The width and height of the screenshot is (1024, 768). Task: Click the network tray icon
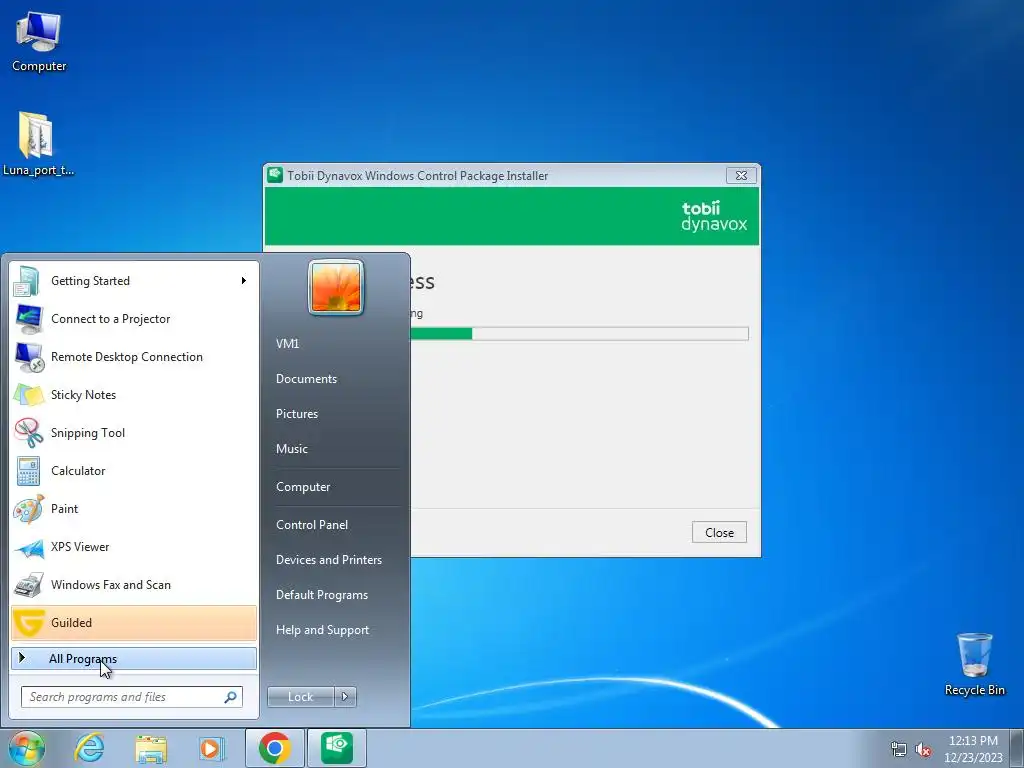pyautogui.click(x=899, y=749)
